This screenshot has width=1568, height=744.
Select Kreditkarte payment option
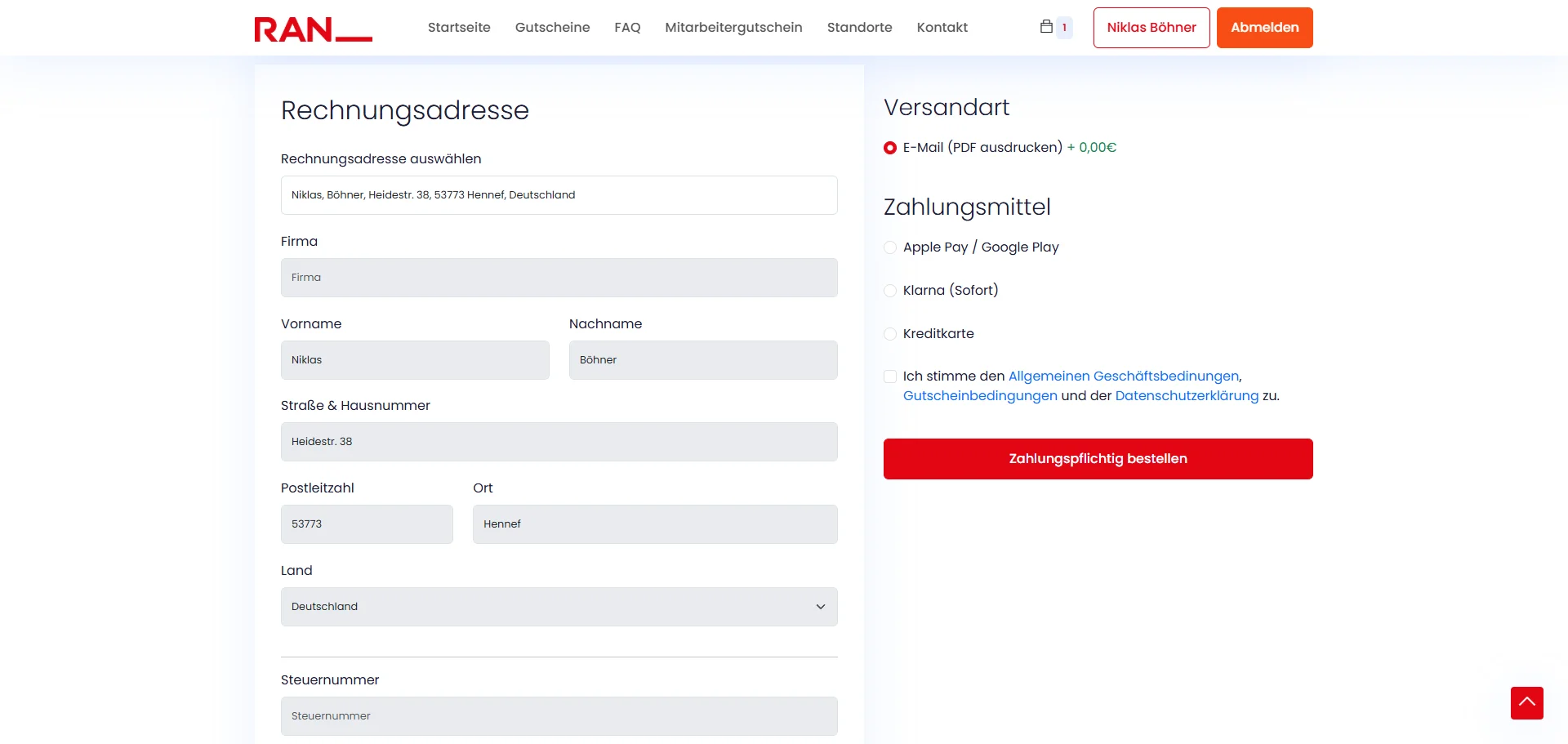pos(890,334)
